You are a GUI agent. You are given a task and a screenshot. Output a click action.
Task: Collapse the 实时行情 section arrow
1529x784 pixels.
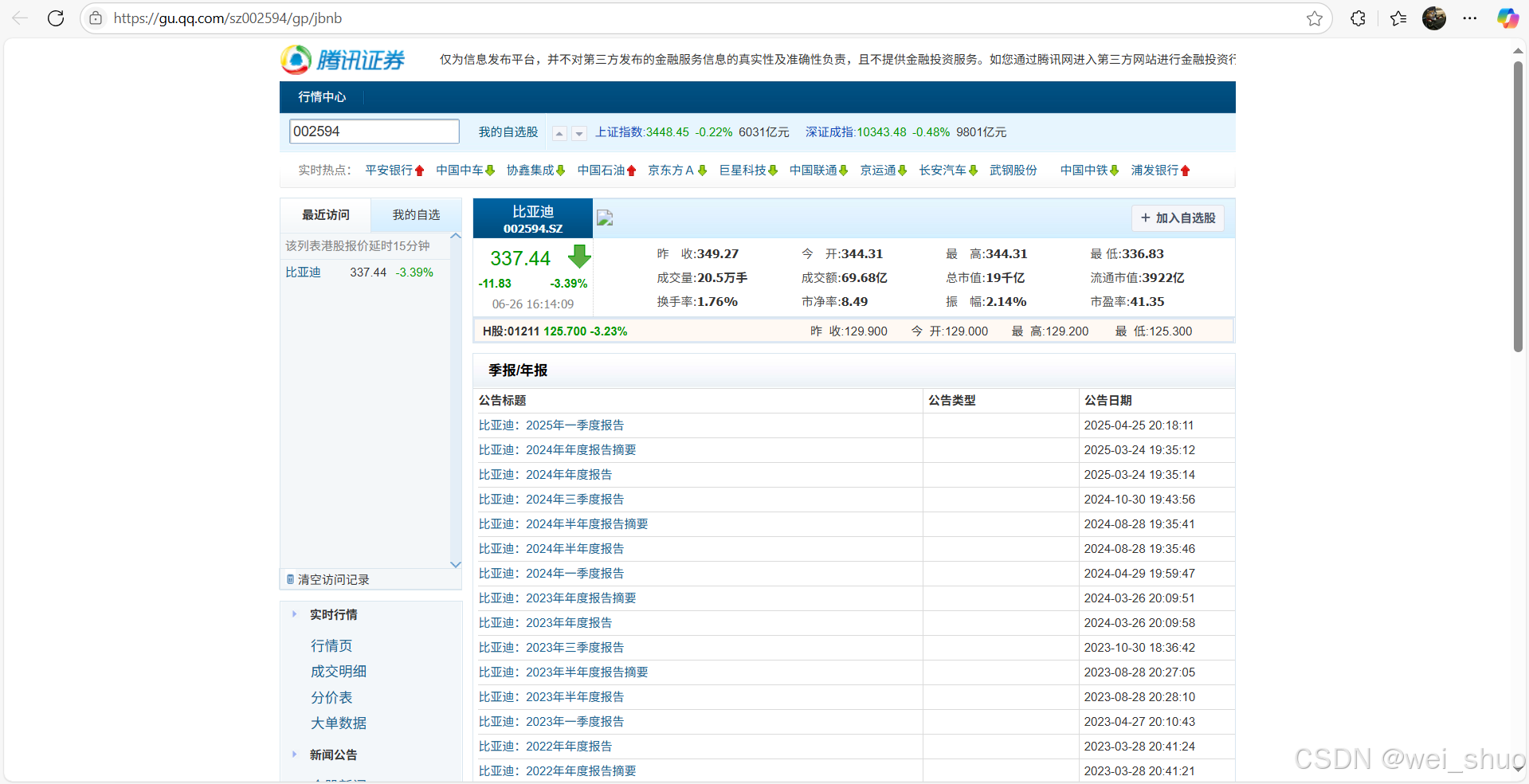[294, 614]
